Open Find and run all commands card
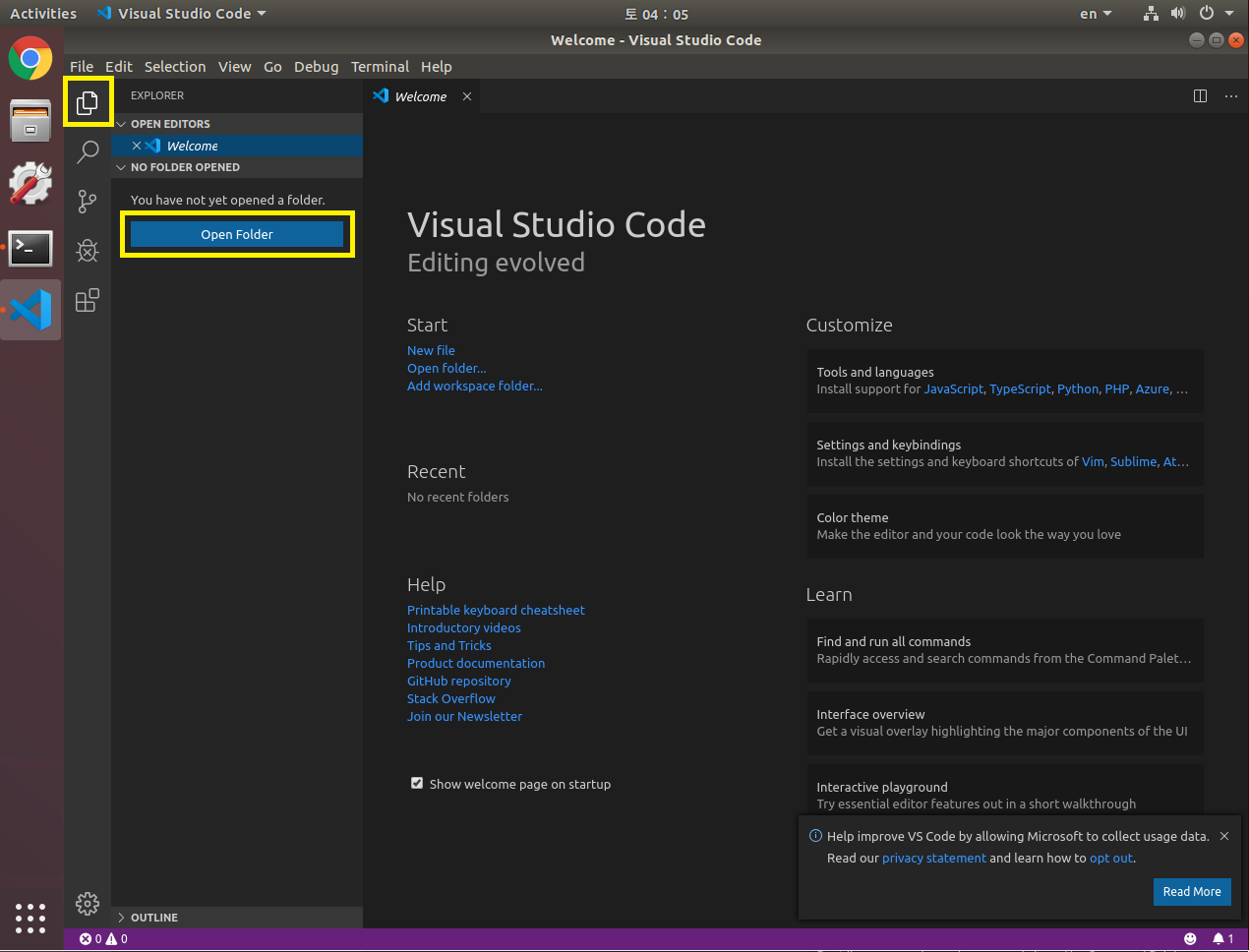The width and height of the screenshot is (1249, 952). (1005, 650)
